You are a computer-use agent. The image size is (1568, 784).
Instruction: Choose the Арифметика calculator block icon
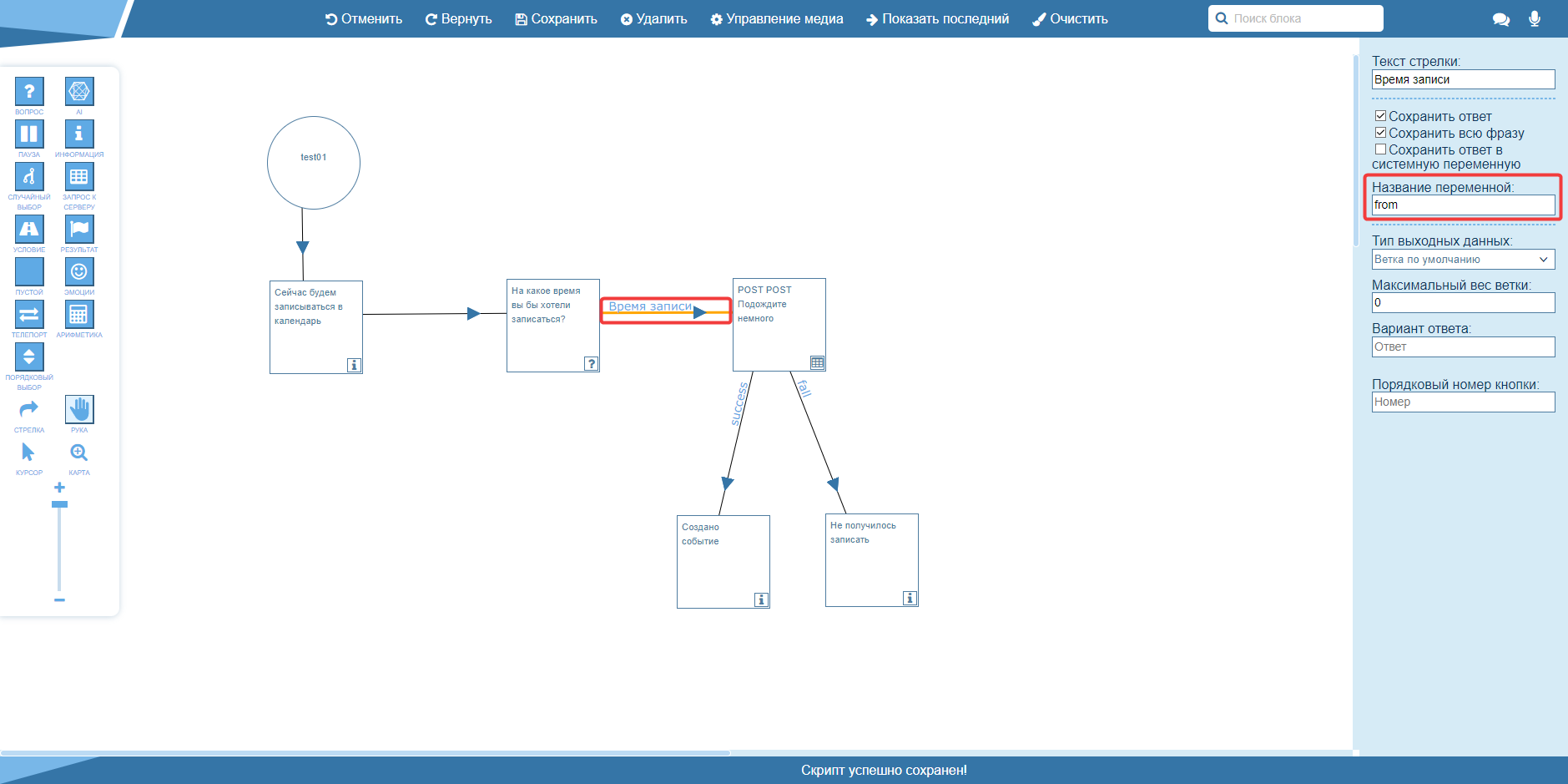[x=79, y=314]
